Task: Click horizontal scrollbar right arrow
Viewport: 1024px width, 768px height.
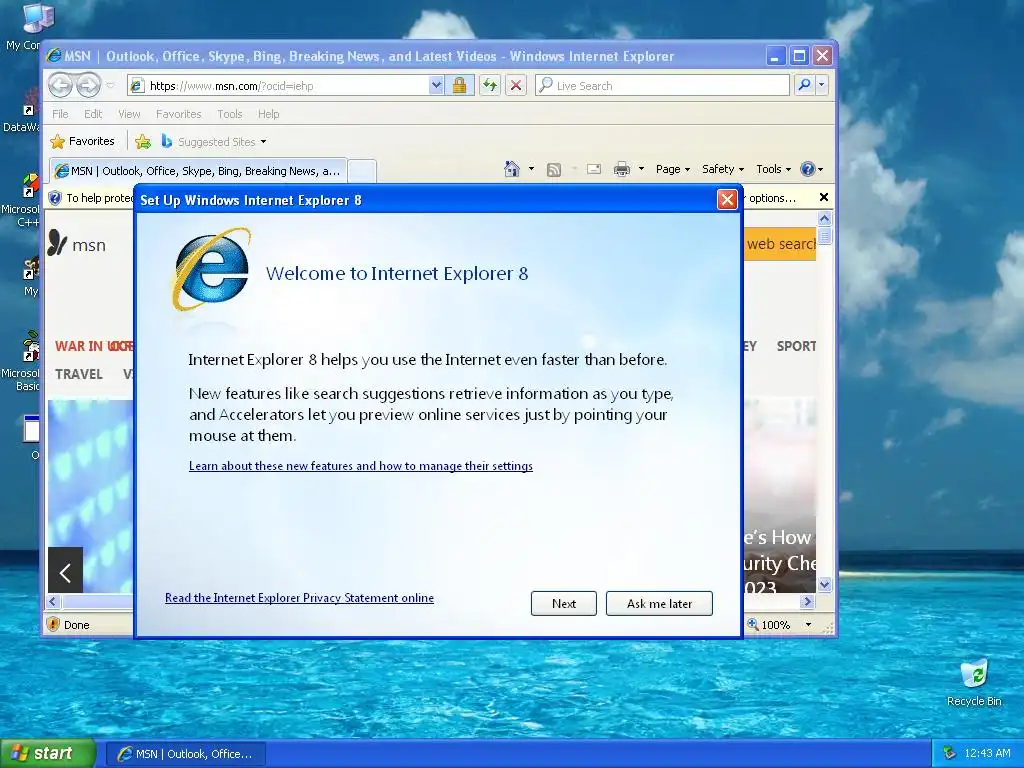Action: (808, 601)
